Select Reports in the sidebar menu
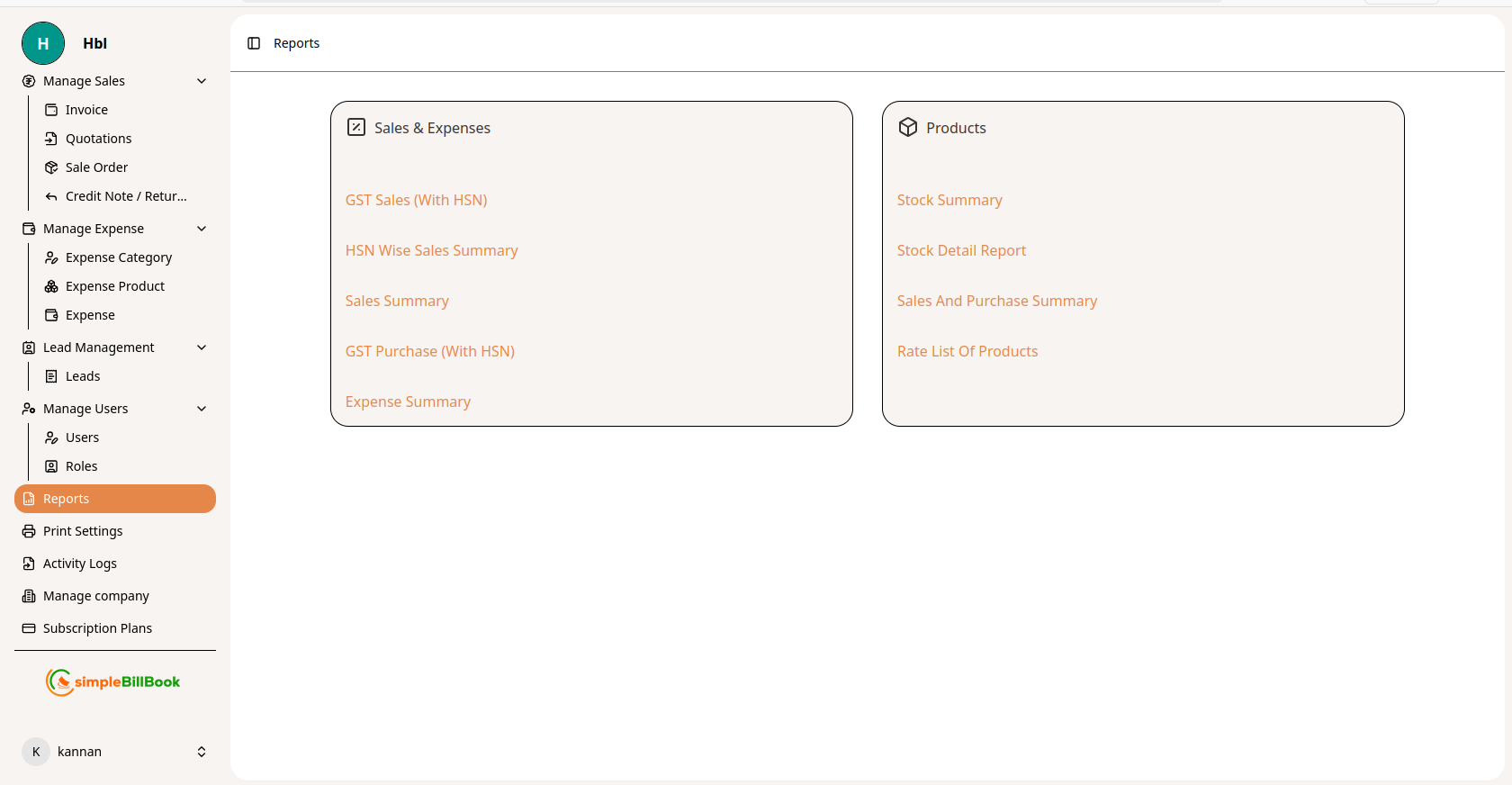Viewport: 1512px width, 785px height. (x=115, y=499)
